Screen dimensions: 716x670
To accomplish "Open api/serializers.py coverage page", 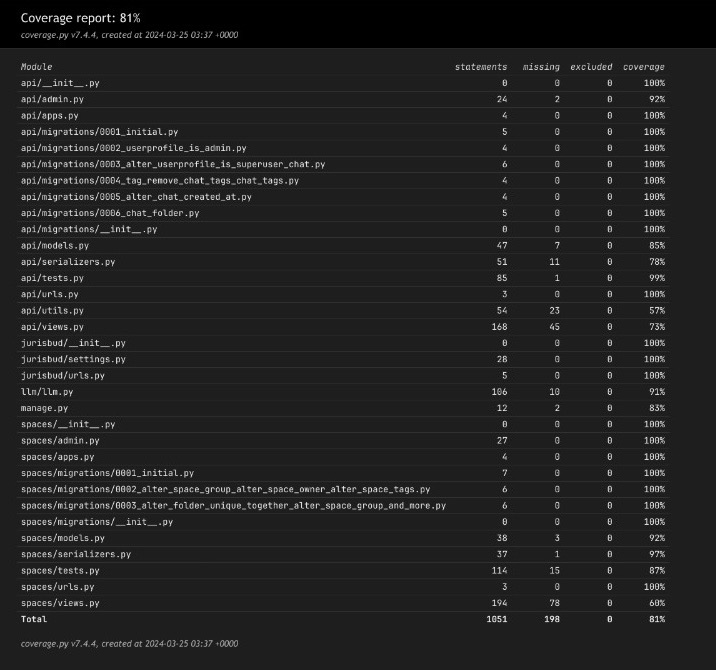I will click(x=67, y=262).
